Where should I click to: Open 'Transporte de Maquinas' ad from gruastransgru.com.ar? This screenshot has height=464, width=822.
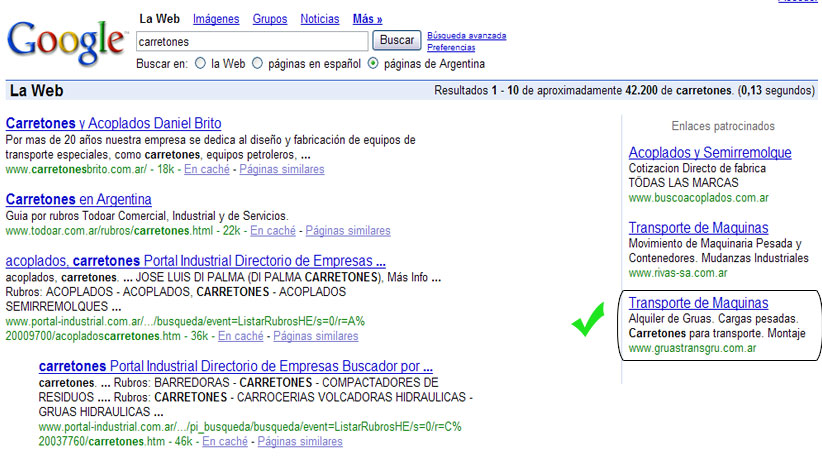(698, 303)
